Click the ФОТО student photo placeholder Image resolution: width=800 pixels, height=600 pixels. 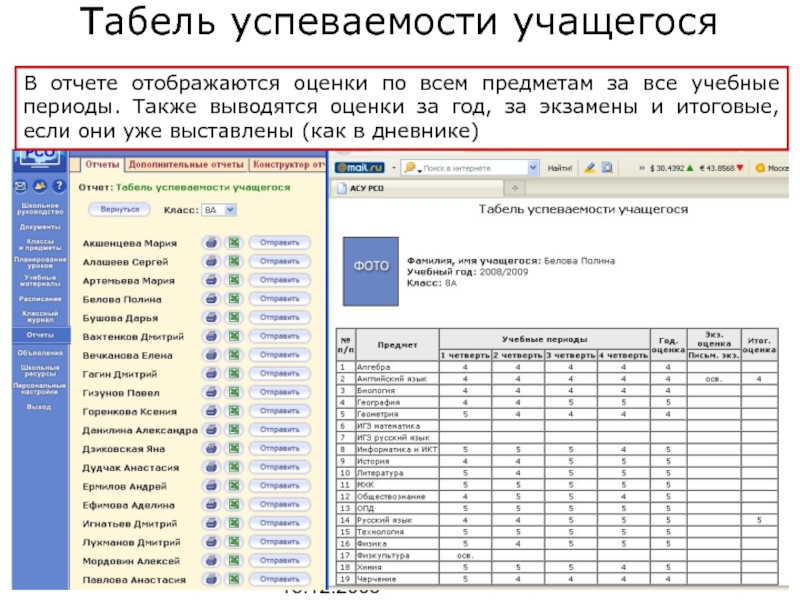[371, 268]
